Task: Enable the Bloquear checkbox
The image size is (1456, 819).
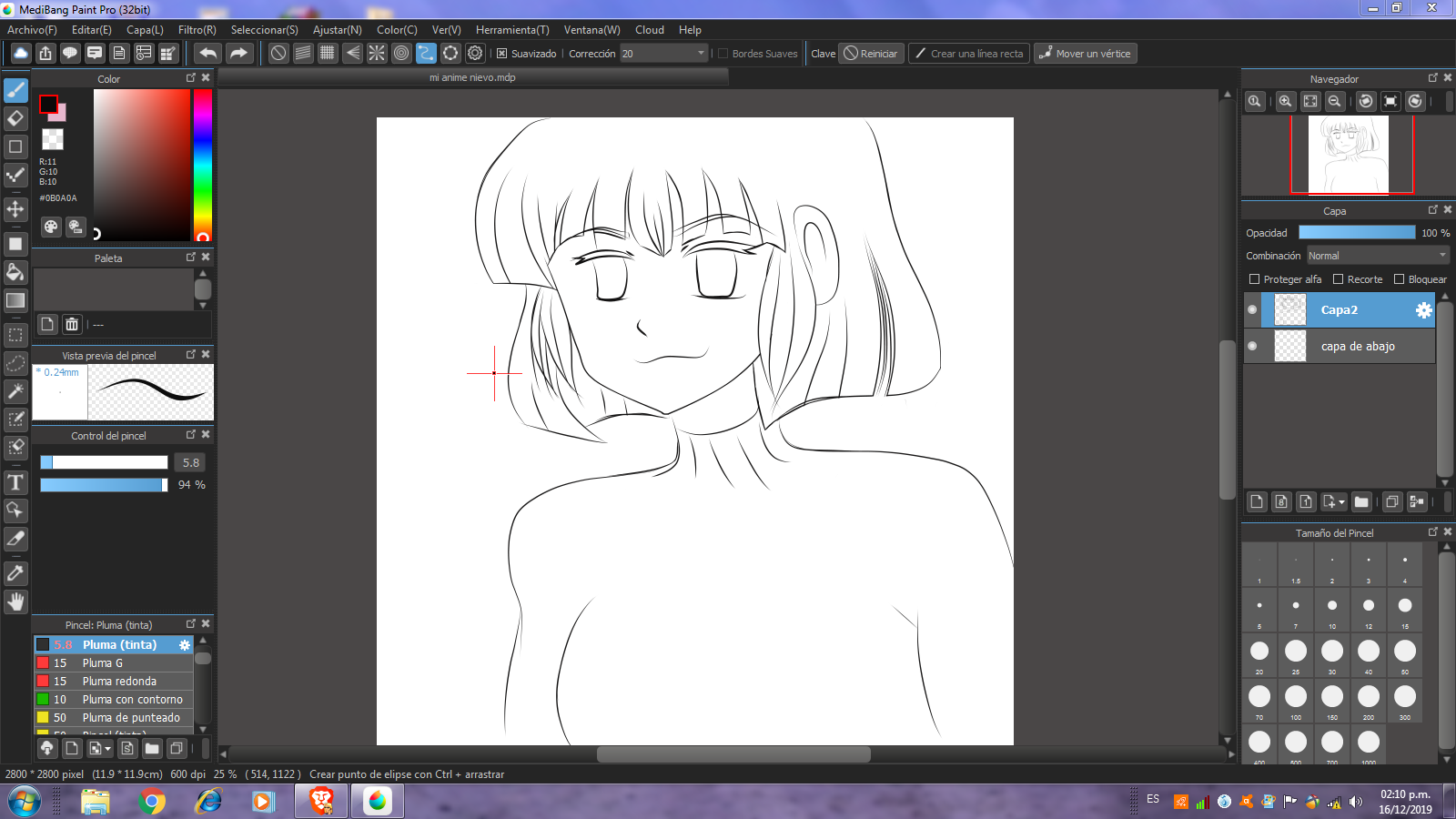Action: 1399,279
